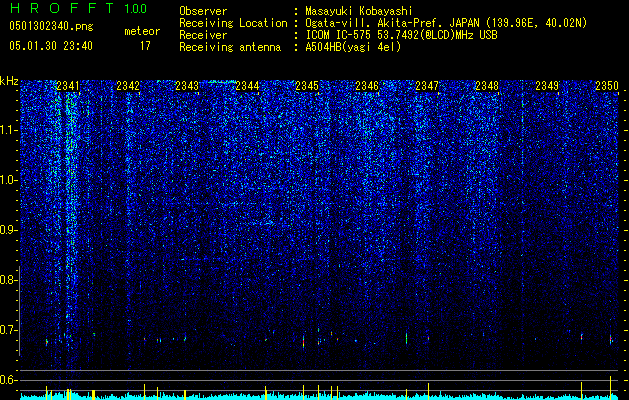
Task: Click the file name 0501302340.png
Action: point(51,26)
